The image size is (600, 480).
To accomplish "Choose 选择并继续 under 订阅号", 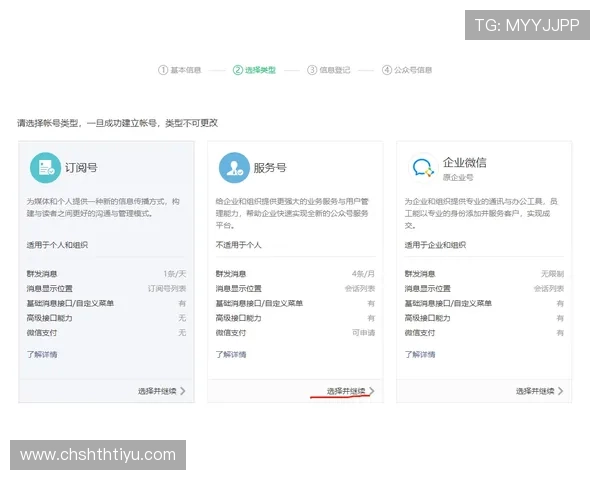I will pyautogui.click(x=157, y=391).
